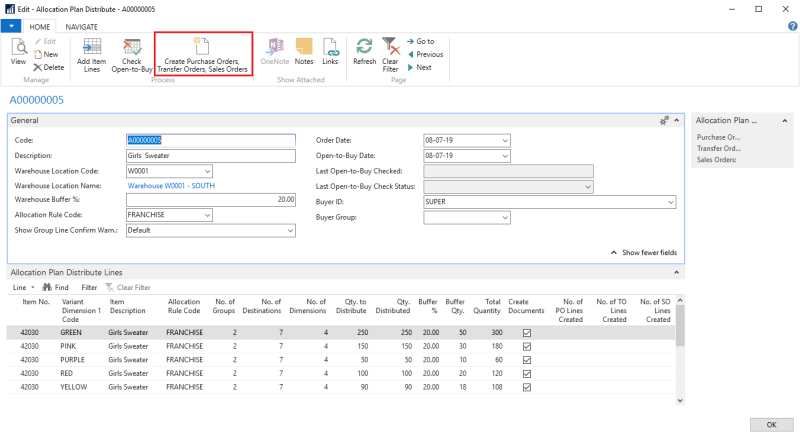800x438 pixels.
Task: Click the Clear Filter ribbon icon
Action: tap(390, 52)
